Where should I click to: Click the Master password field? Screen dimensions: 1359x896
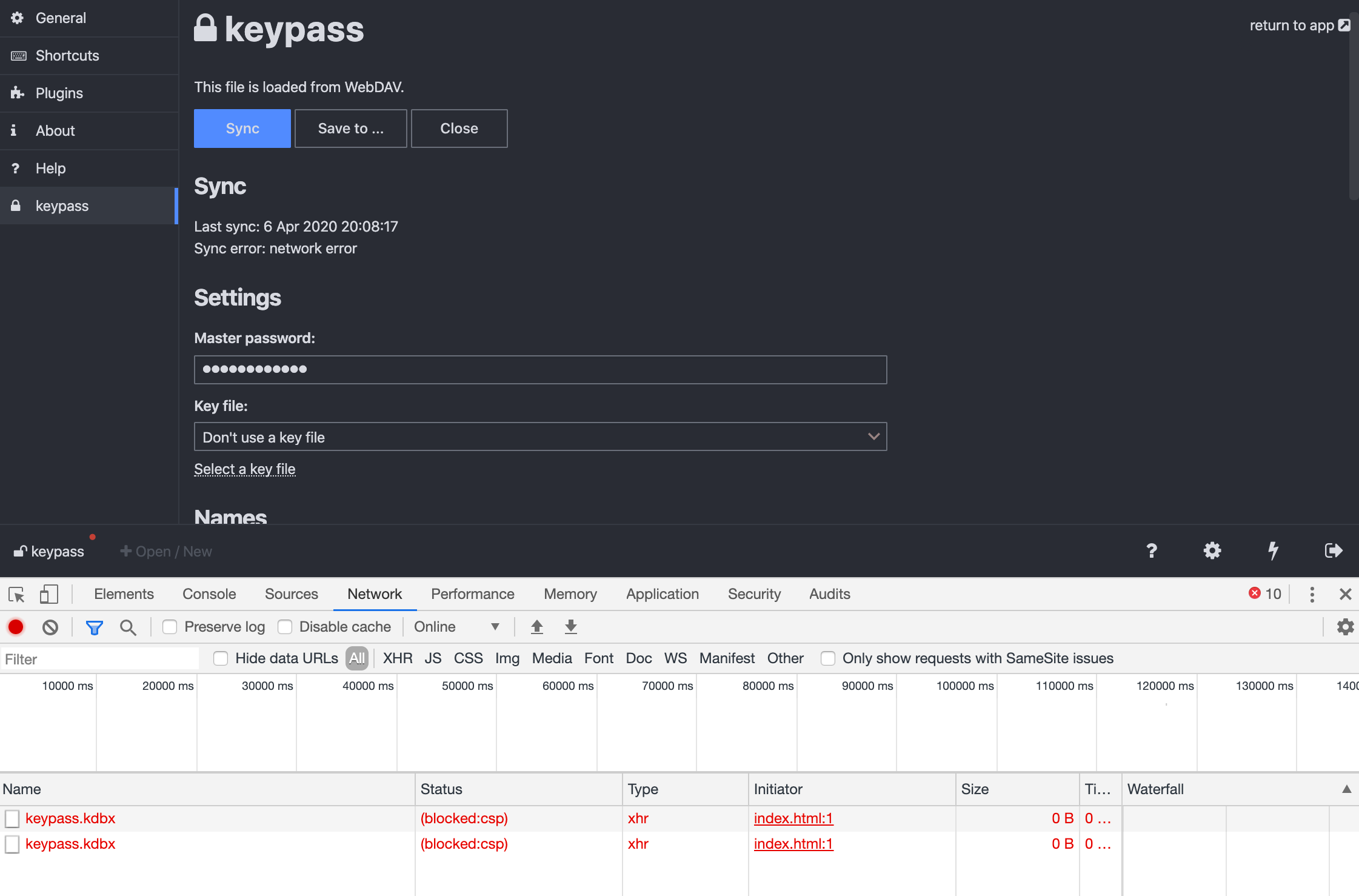point(539,370)
